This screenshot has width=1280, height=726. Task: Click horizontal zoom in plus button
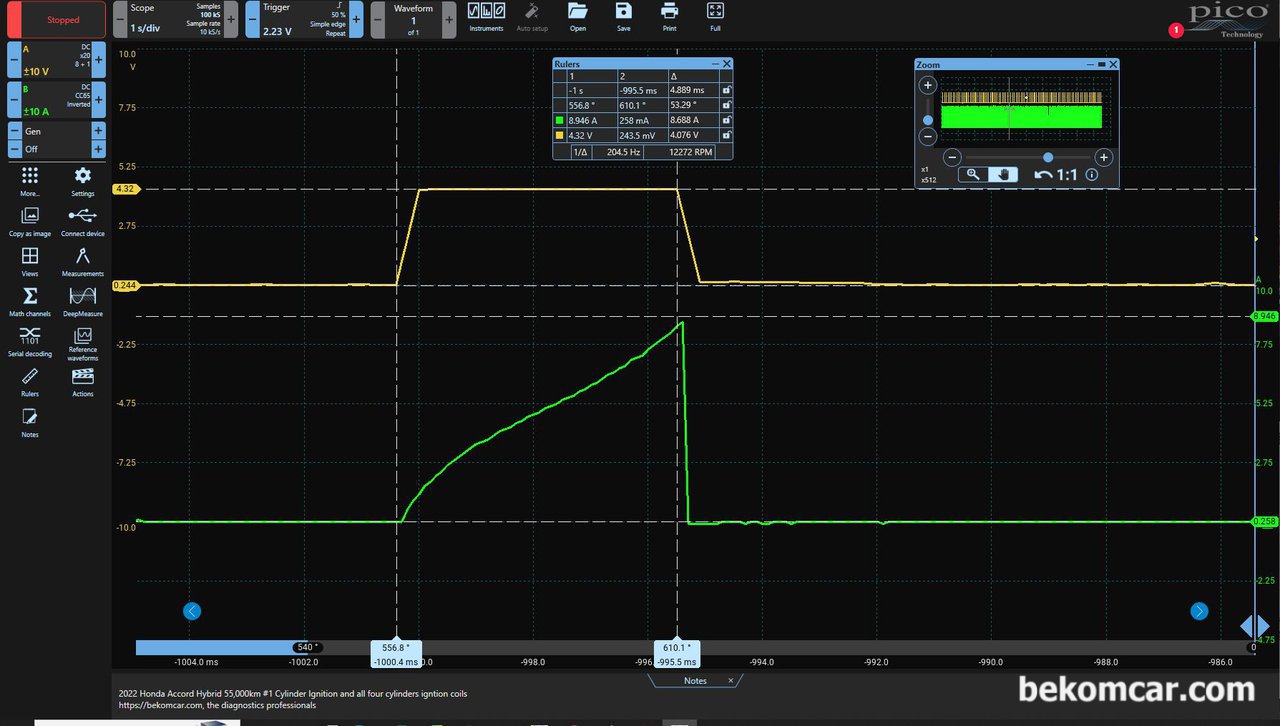point(1103,157)
